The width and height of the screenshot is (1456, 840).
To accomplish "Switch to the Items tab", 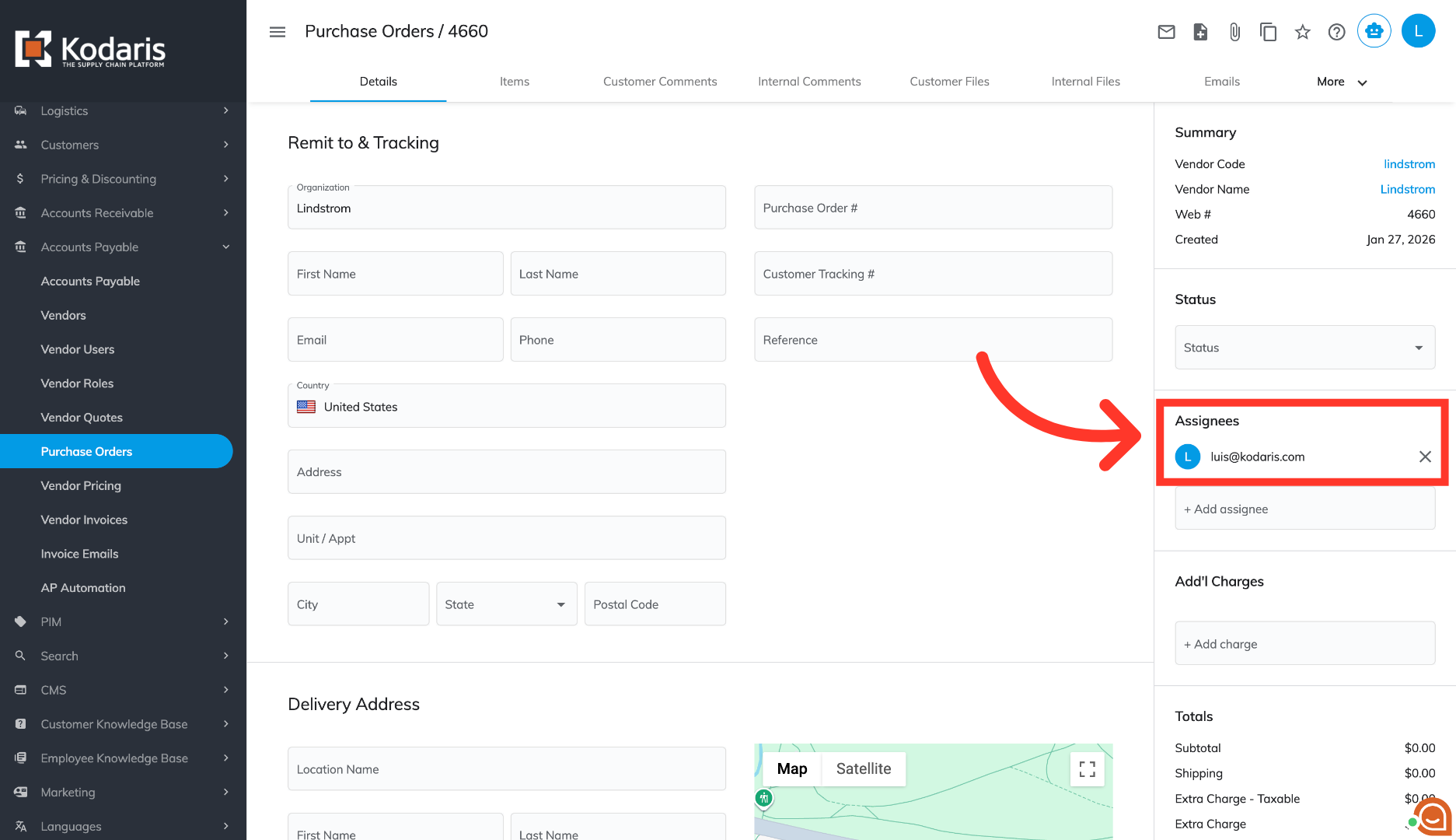I will tap(515, 82).
